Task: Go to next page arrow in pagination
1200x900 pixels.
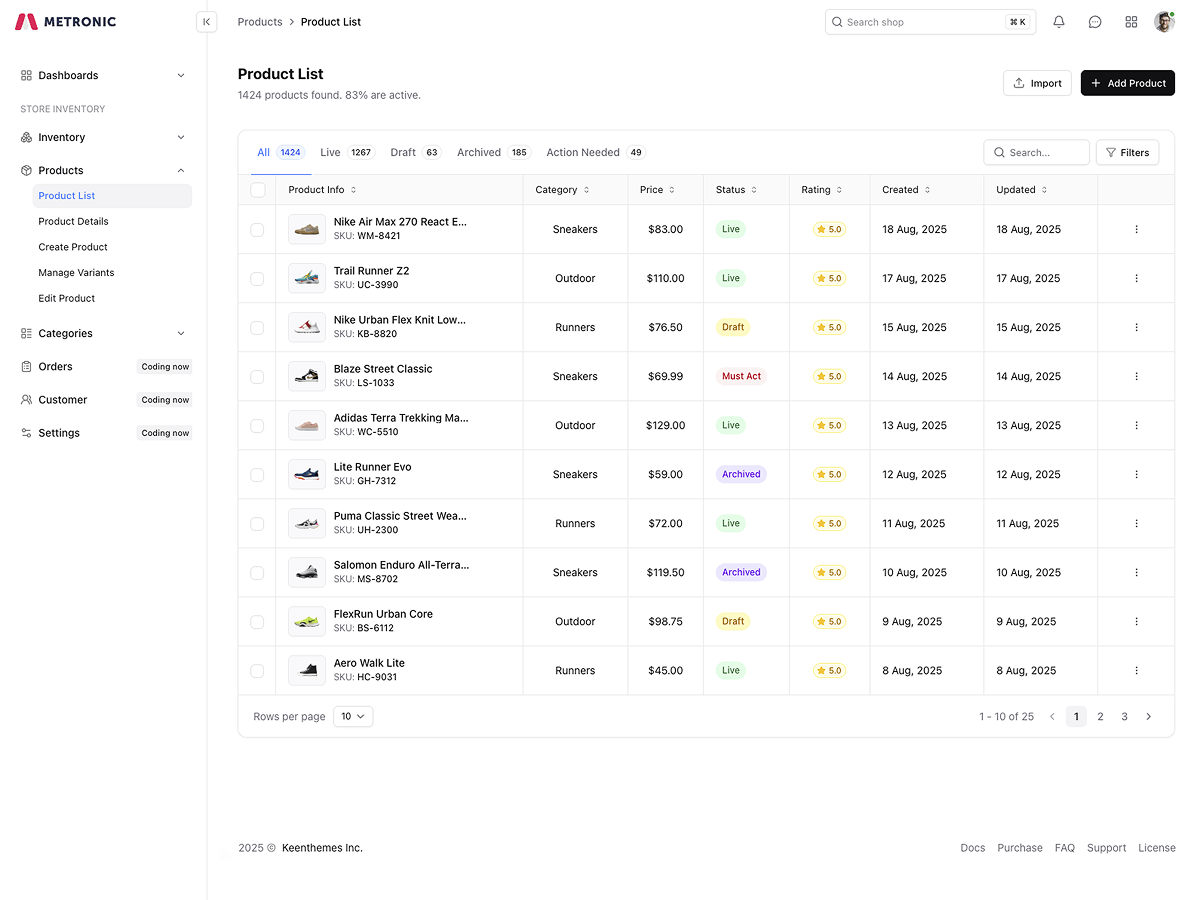Action: pyautogui.click(x=1148, y=717)
